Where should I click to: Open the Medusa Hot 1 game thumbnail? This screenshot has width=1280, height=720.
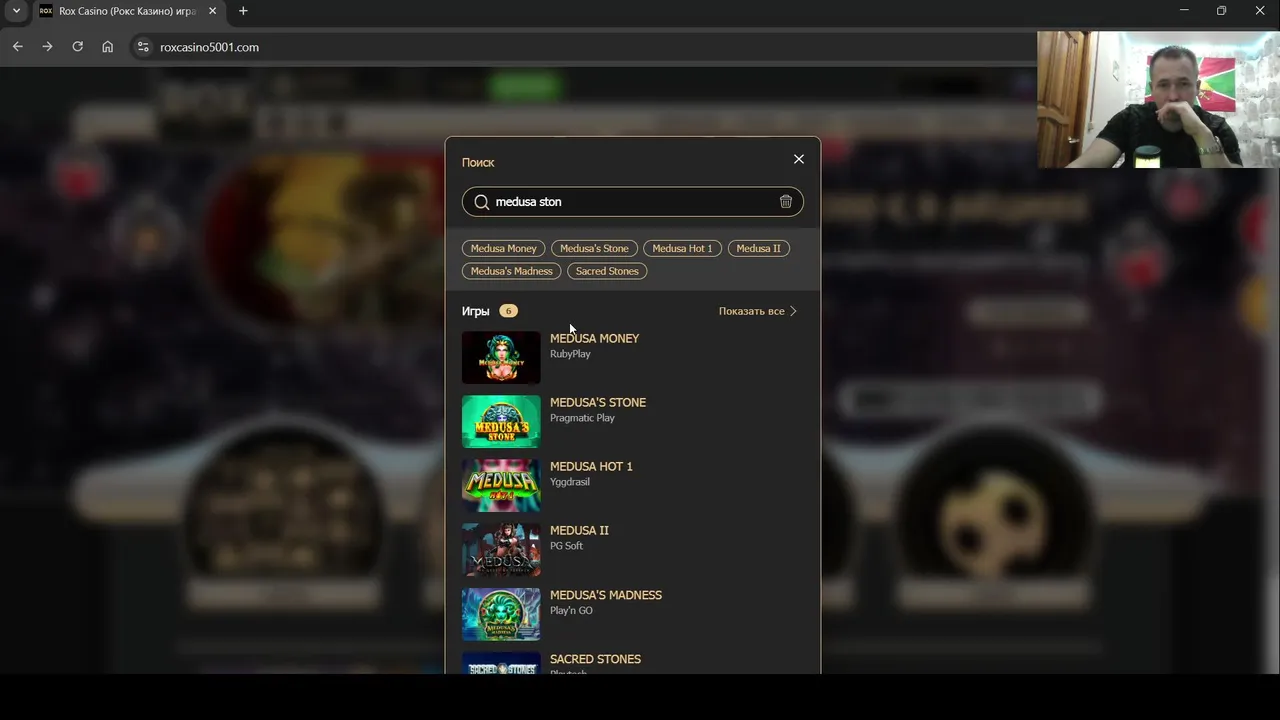(501, 485)
